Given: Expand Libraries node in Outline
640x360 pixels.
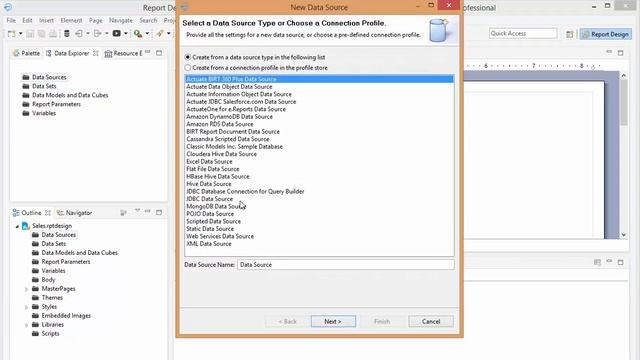Looking at the screenshot, I should coord(27,325).
